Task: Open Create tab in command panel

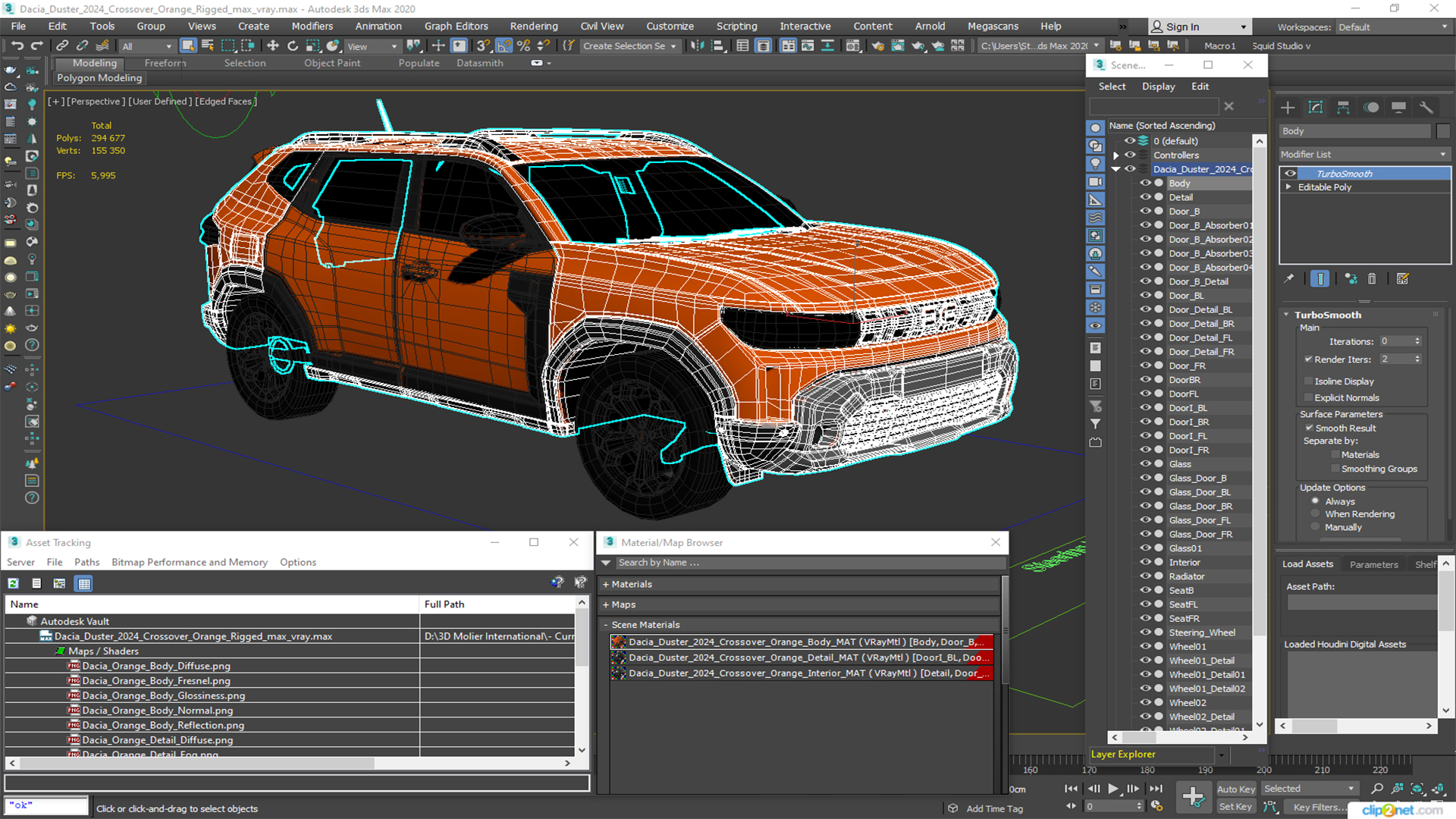Action: 1288,108
